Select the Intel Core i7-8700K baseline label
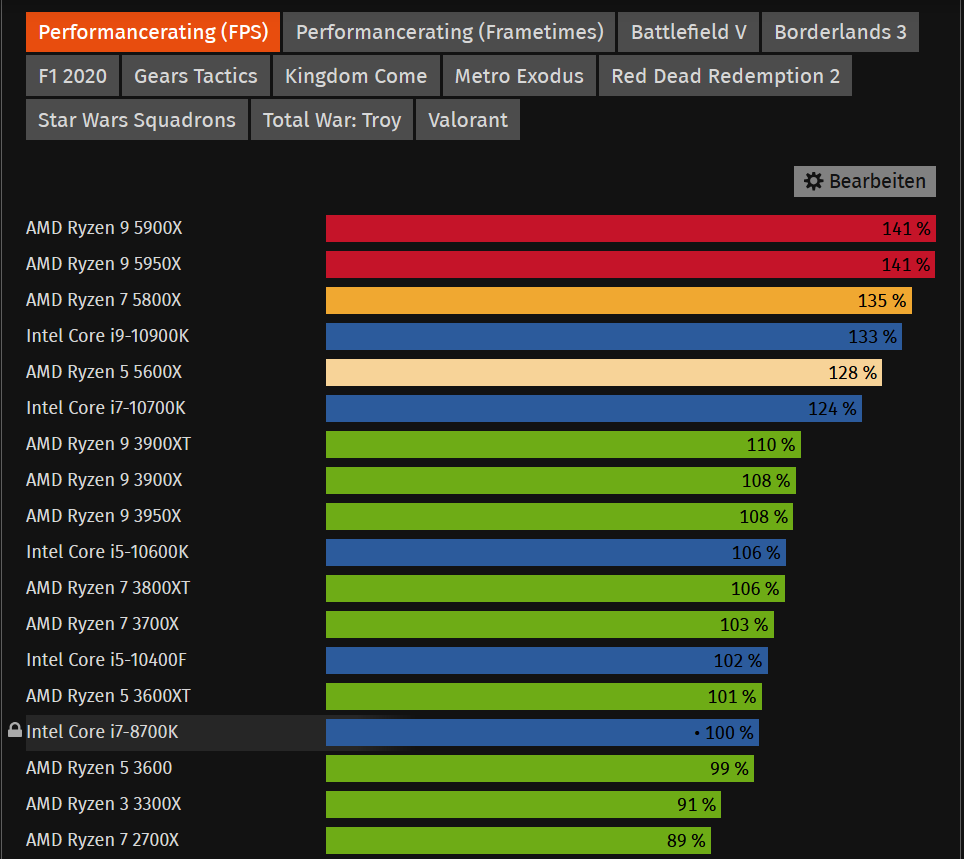Screen dimensions: 964x859 pos(102,732)
